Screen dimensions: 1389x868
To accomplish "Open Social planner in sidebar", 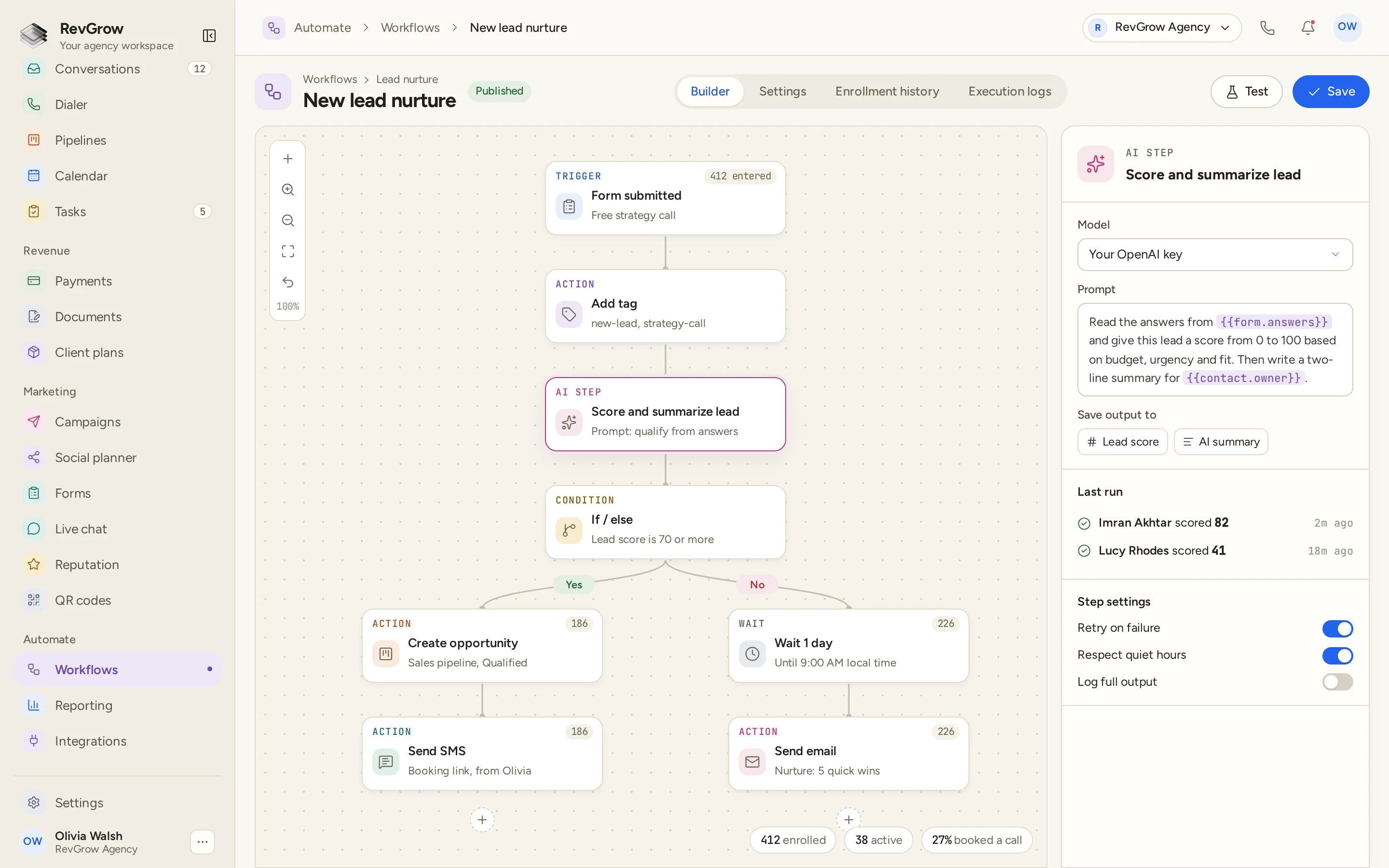I will 117,458.
